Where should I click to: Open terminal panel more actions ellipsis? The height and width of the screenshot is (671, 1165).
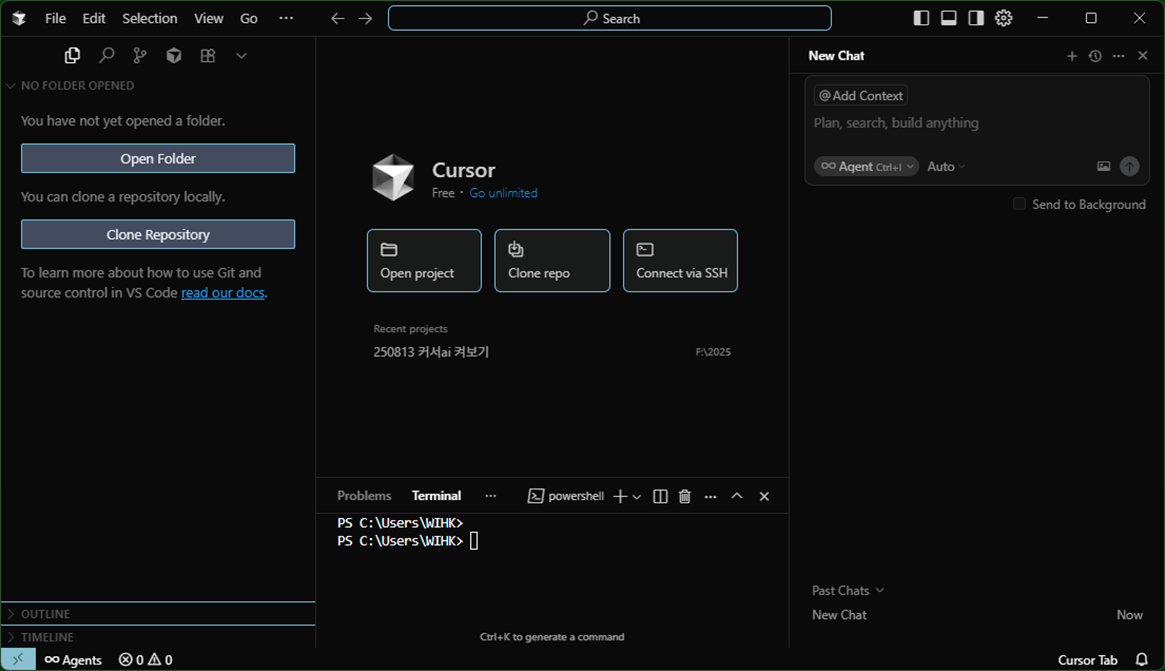(710, 496)
